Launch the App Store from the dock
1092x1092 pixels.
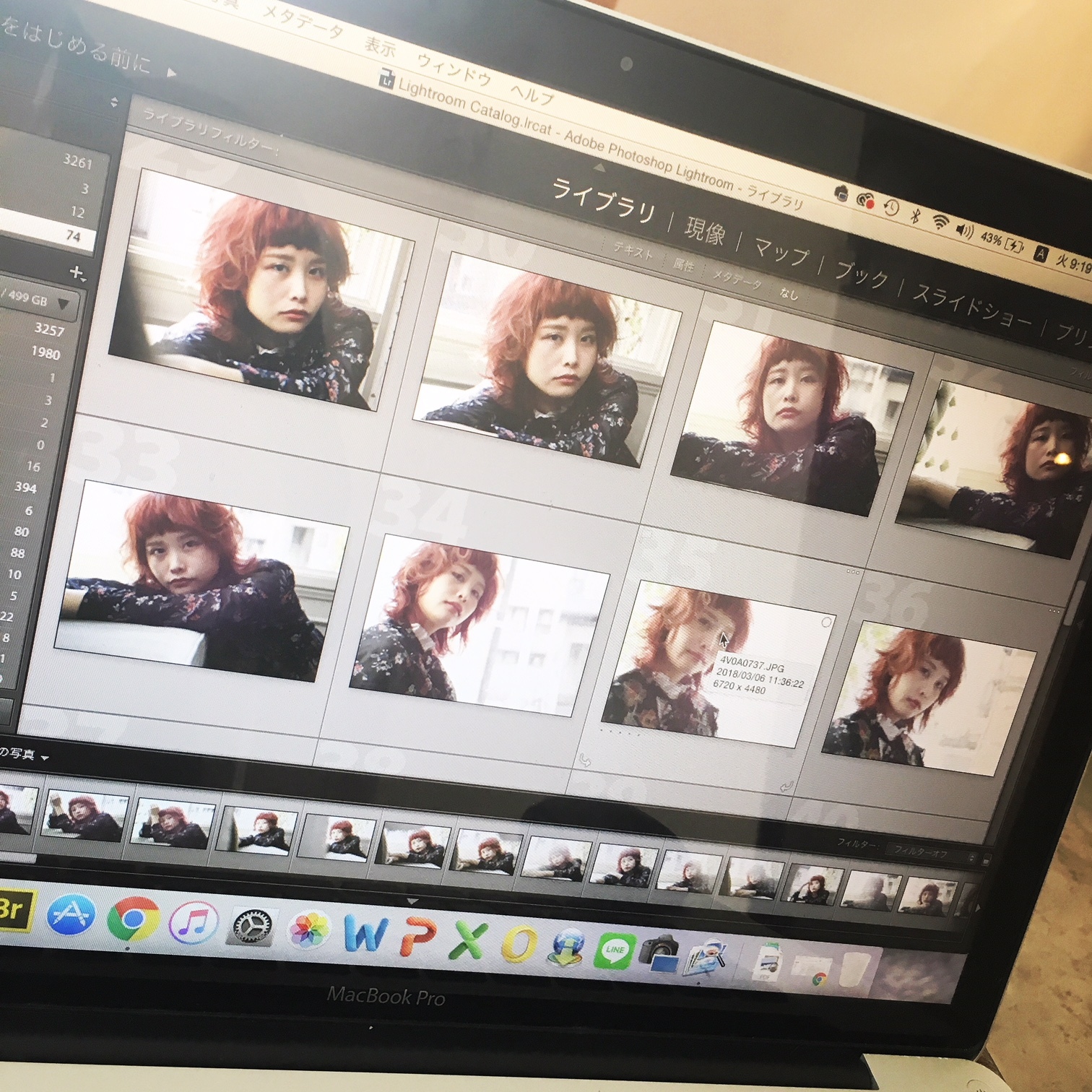71,915
